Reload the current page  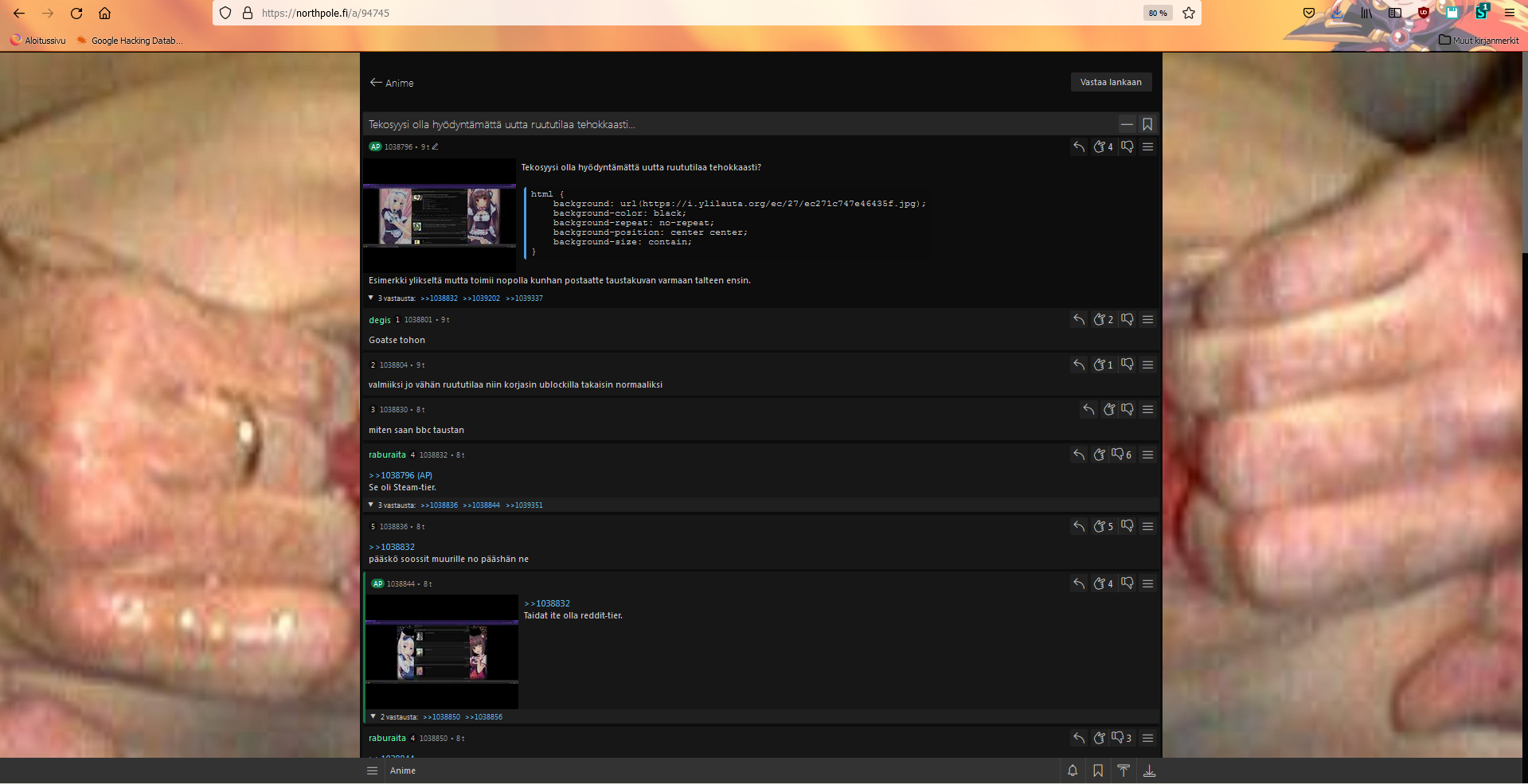coord(76,13)
